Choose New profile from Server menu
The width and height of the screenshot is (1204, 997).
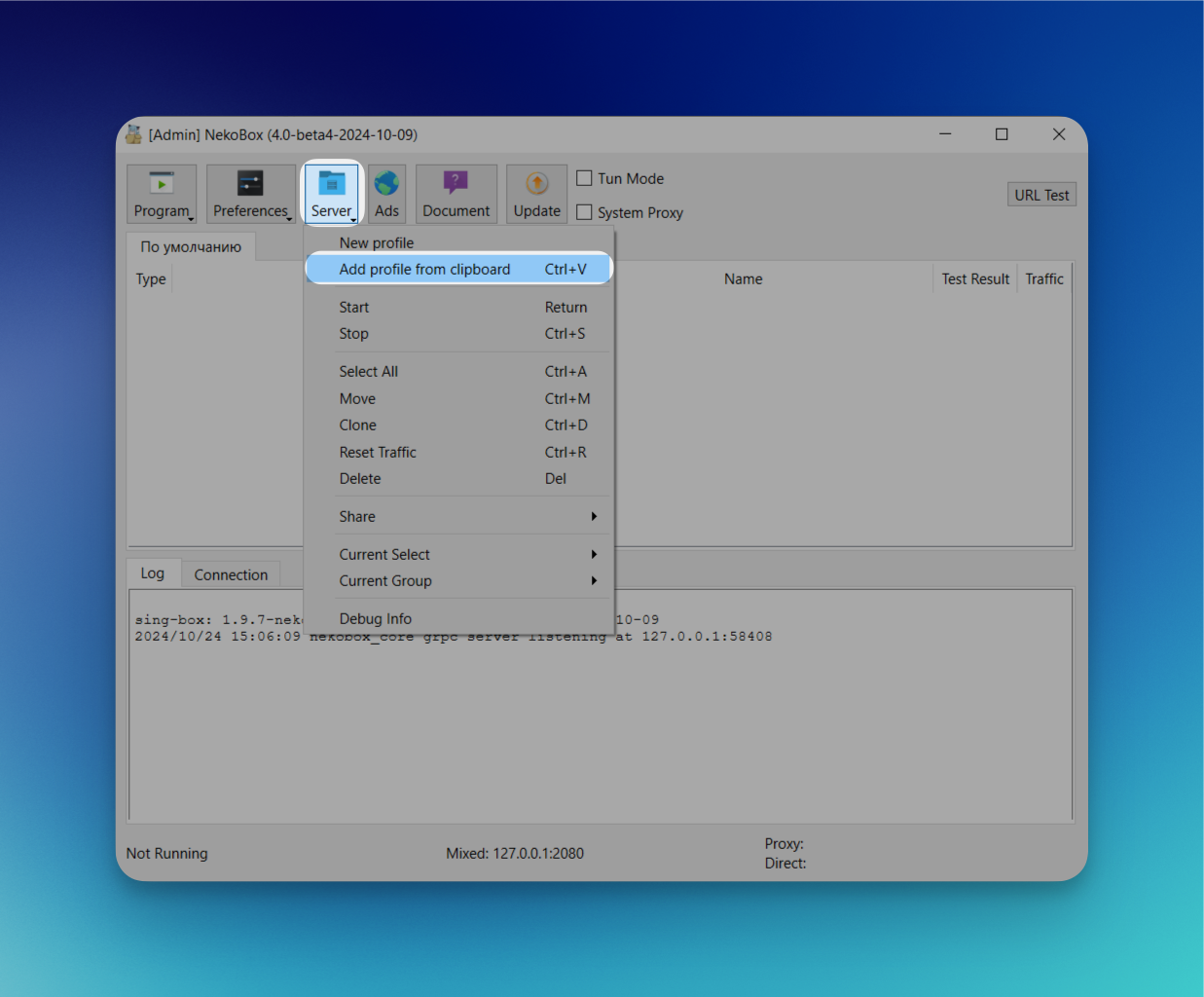click(x=458, y=242)
